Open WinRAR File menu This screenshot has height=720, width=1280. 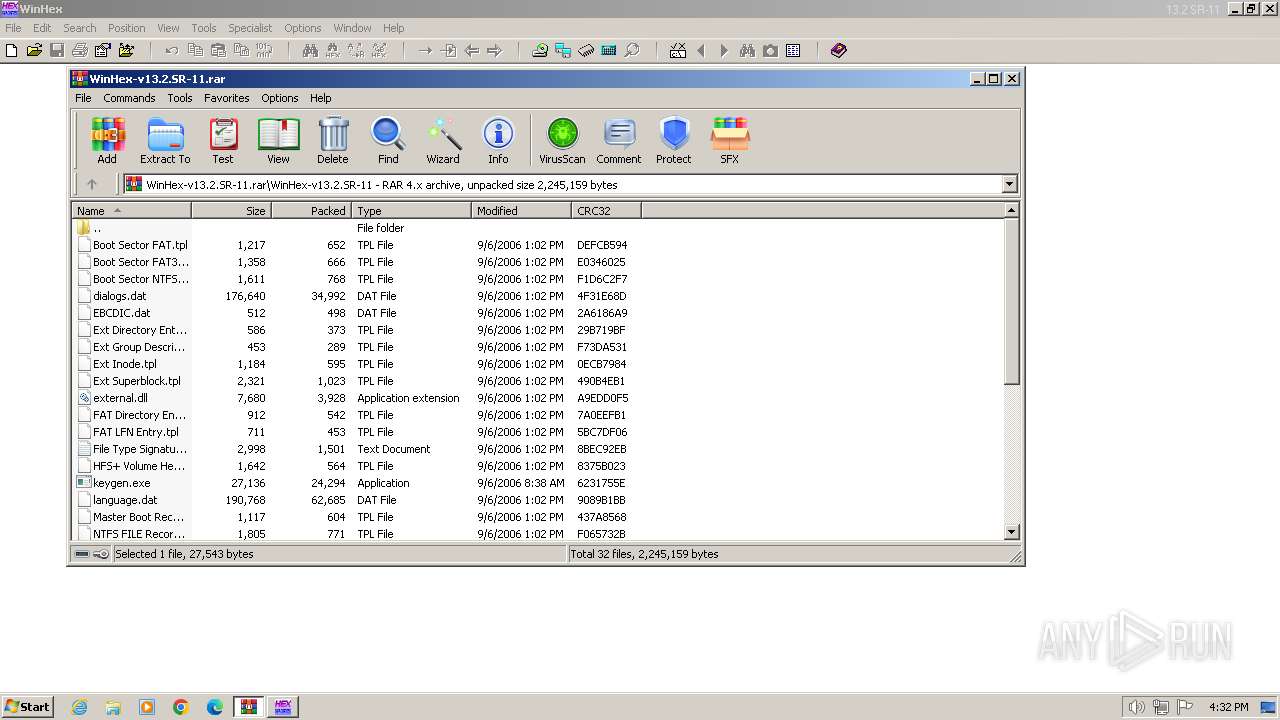pos(83,98)
